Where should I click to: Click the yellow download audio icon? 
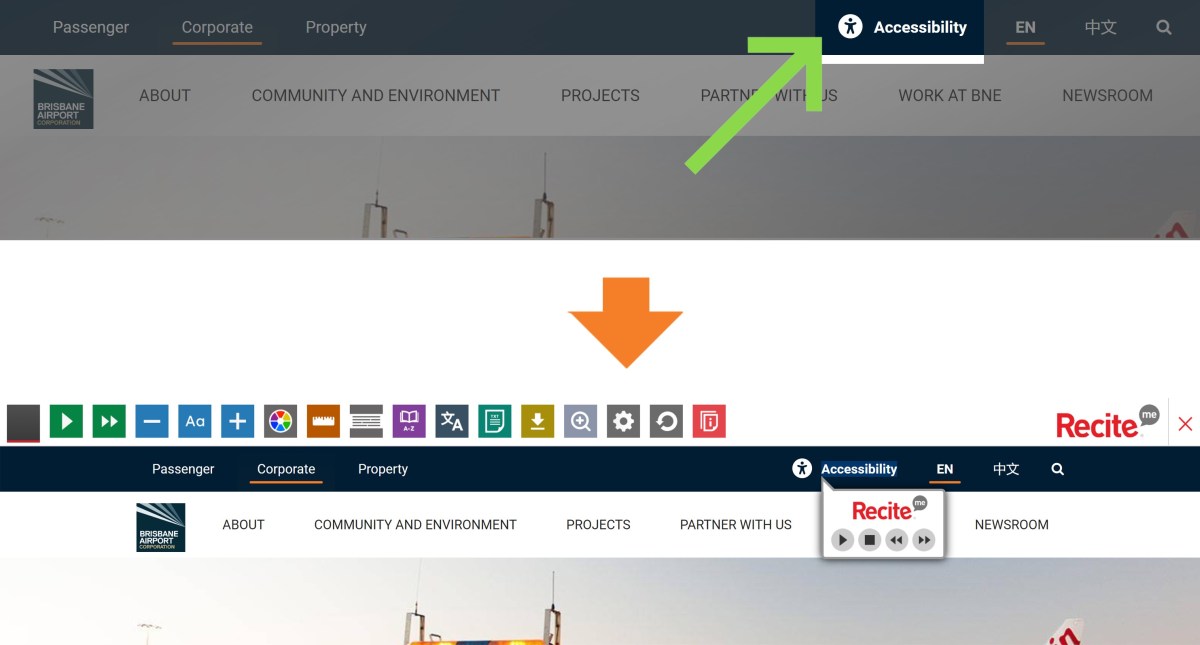(x=538, y=422)
